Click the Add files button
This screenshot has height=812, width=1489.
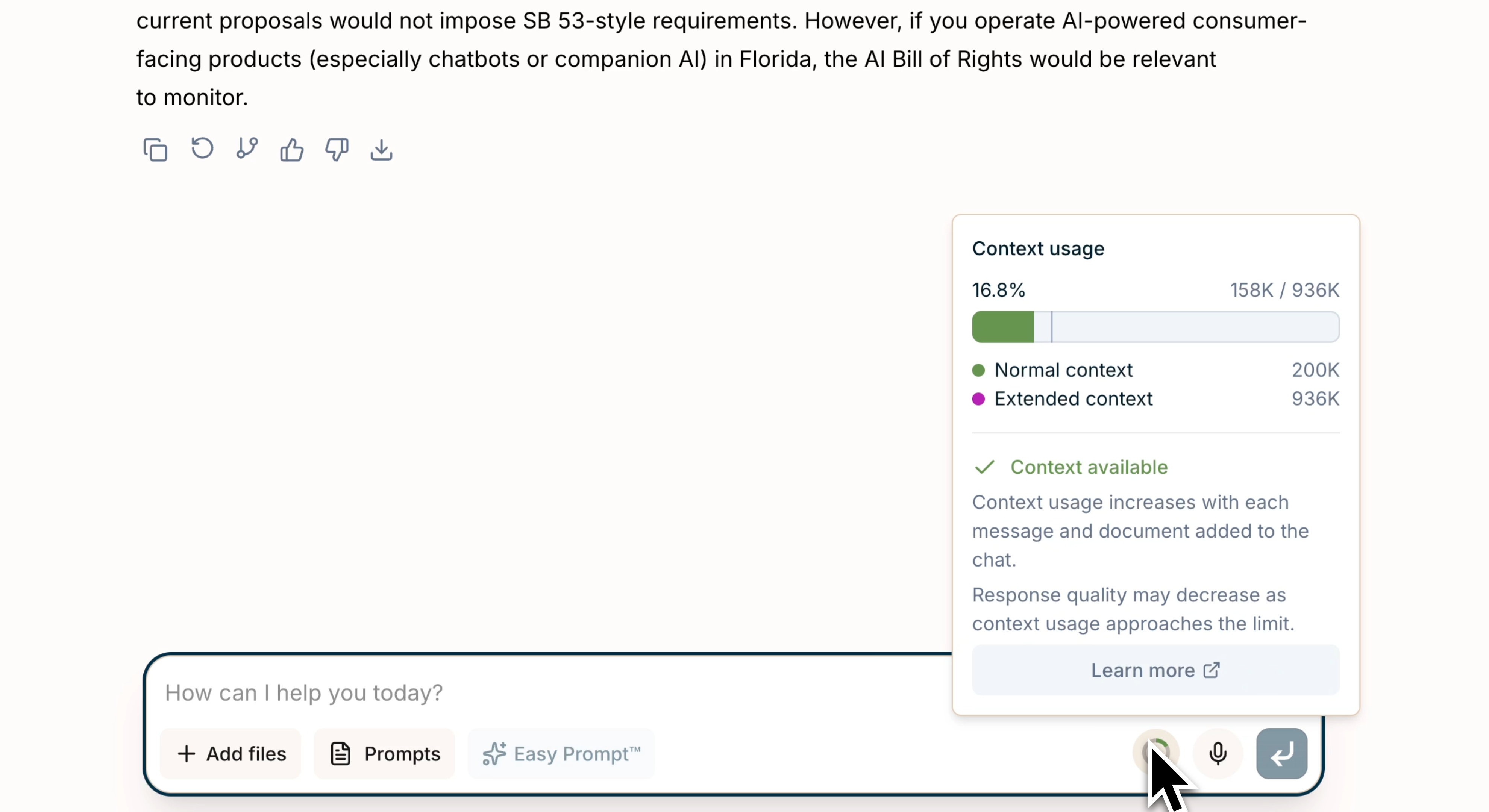(x=231, y=754)
